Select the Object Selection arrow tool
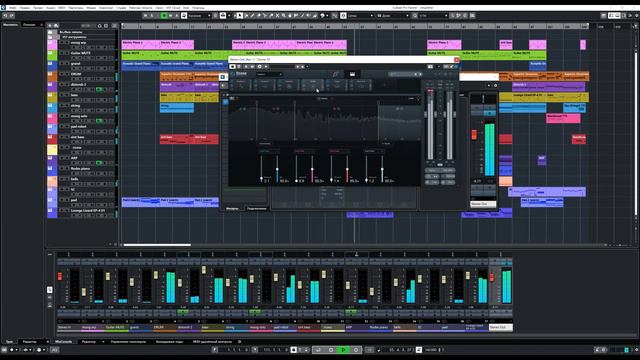The width and height of the screenshot is (640, 360). (x=240, y=16)
